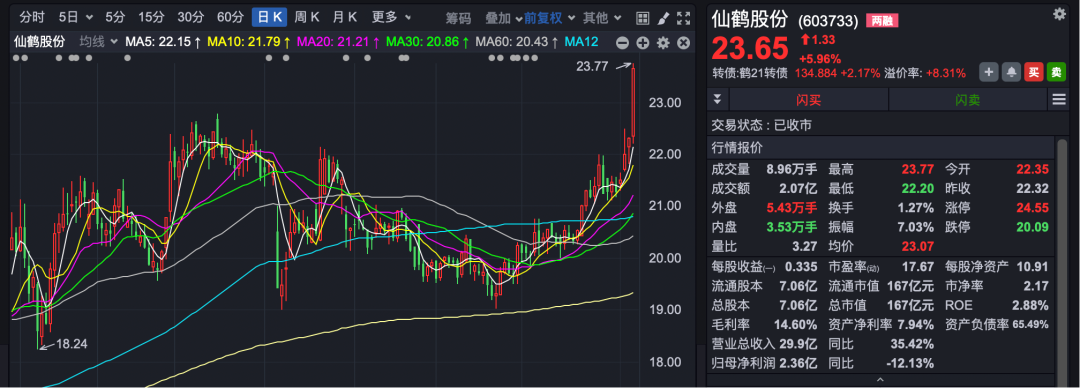Switch to the 周K weekly tab
Viewport: 1080px width, 388px height.
307,17
